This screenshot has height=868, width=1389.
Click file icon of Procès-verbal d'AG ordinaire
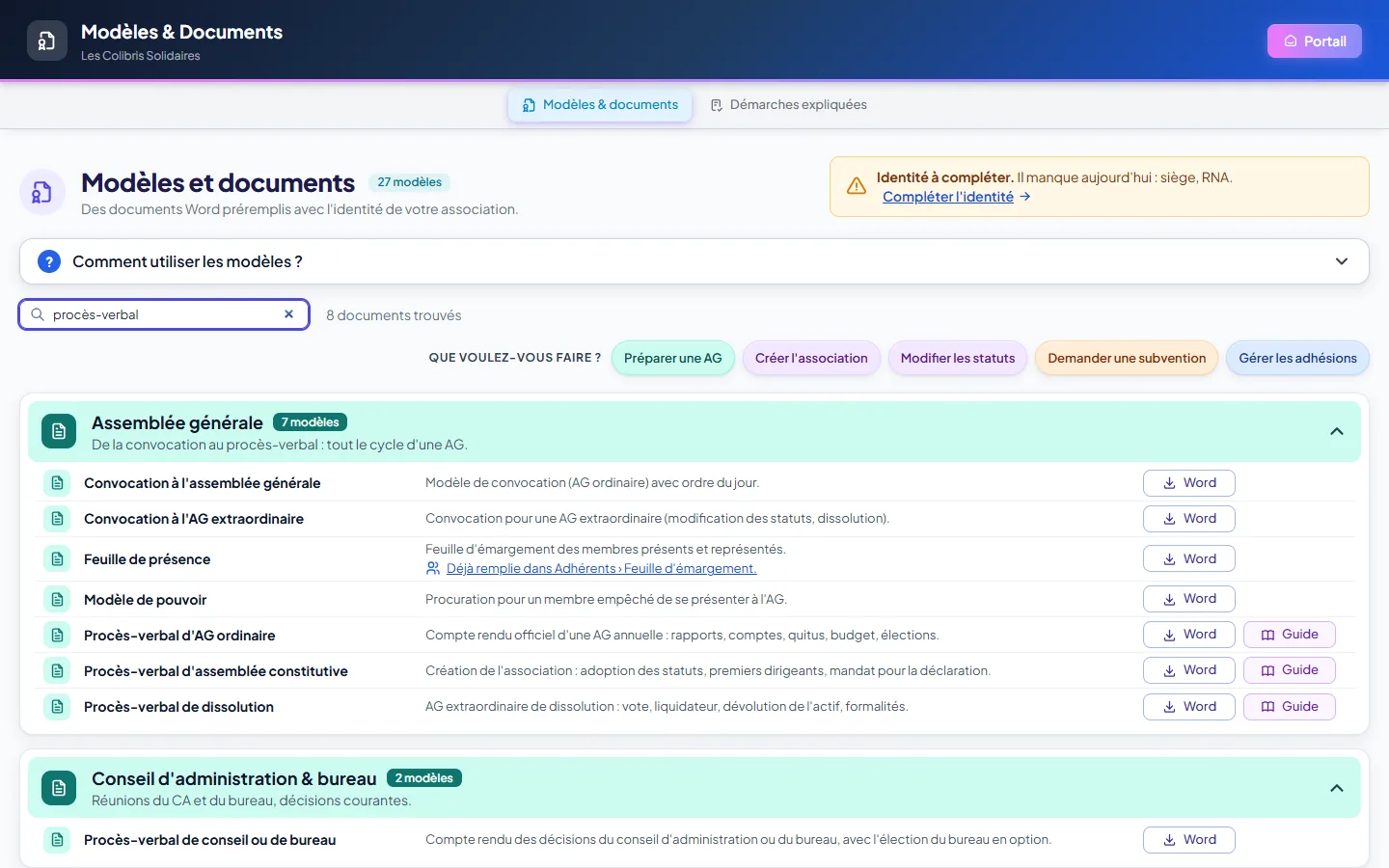[x=57, y=636]
